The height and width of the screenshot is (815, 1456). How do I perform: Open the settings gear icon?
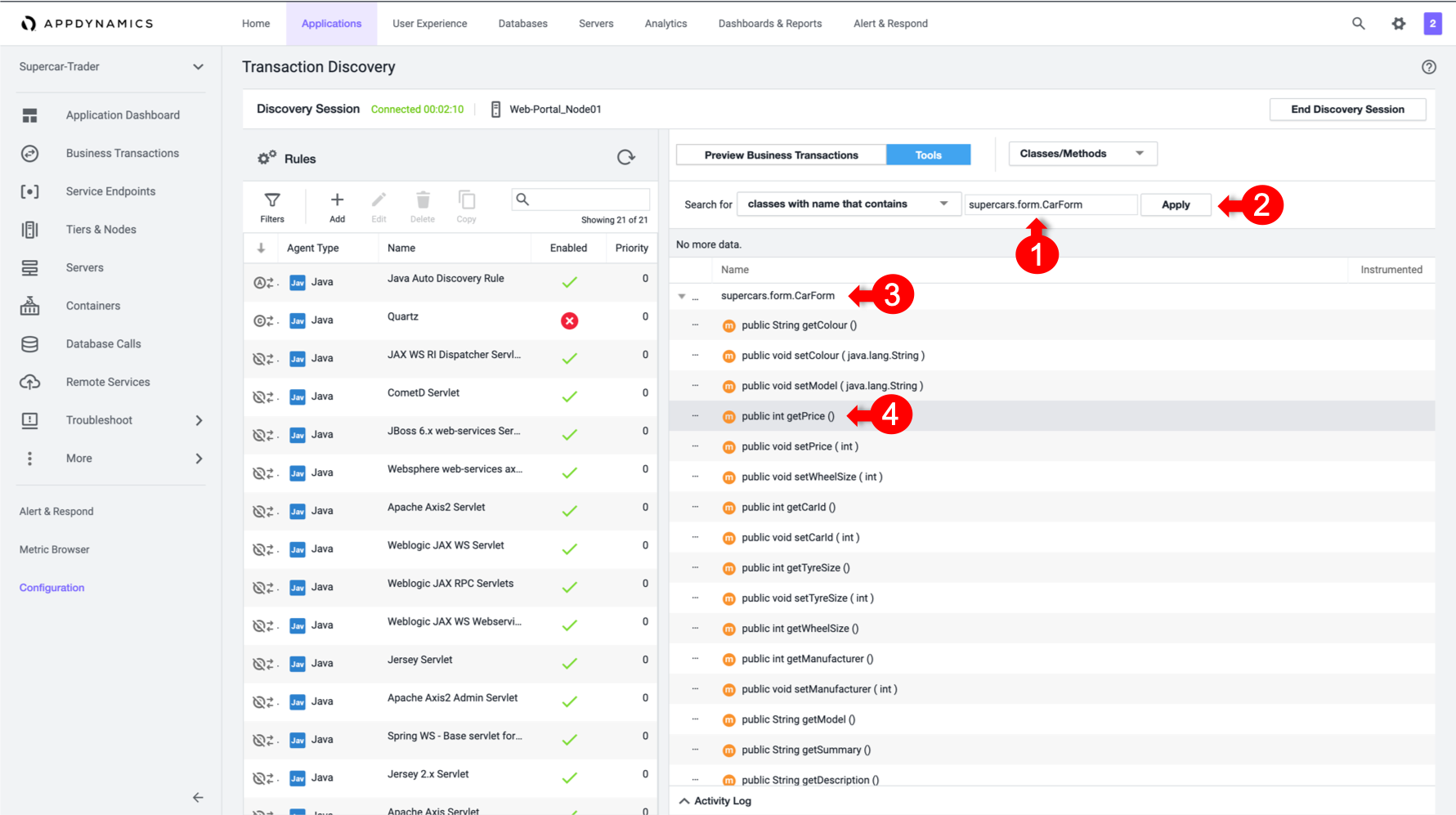click(1399, 24)
